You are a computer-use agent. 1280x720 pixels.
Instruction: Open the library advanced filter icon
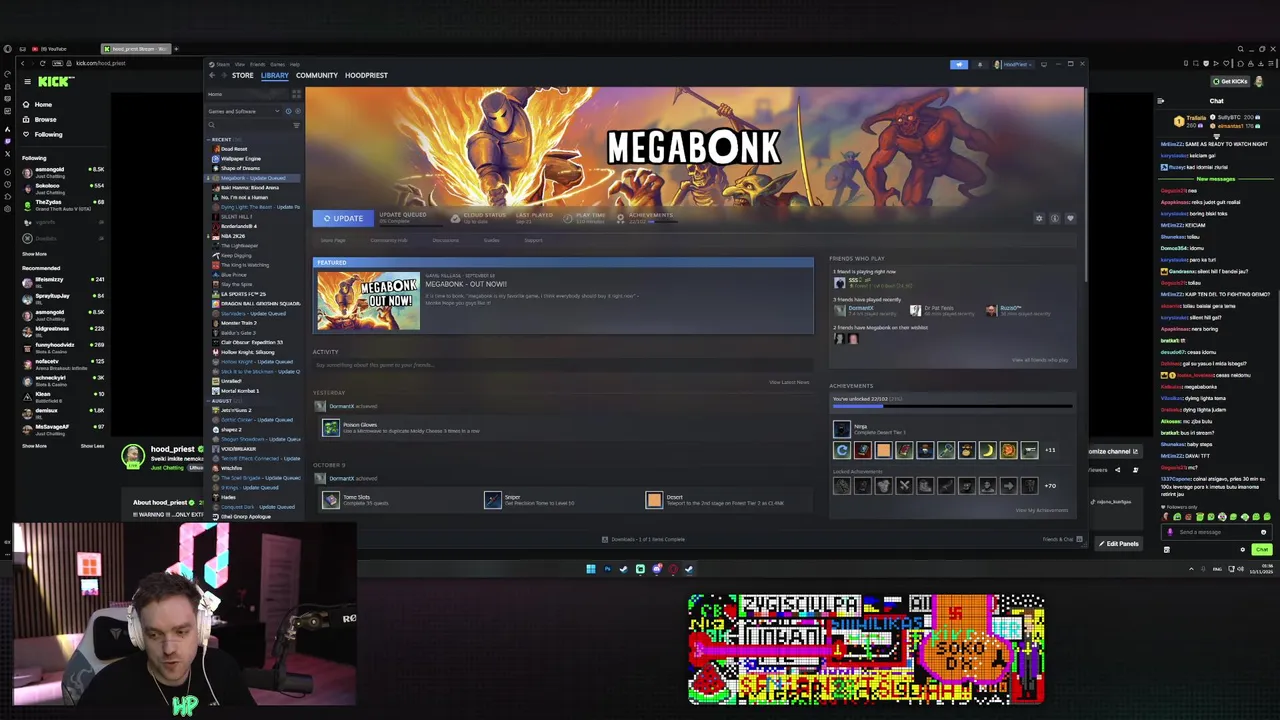tap(296, 125)
